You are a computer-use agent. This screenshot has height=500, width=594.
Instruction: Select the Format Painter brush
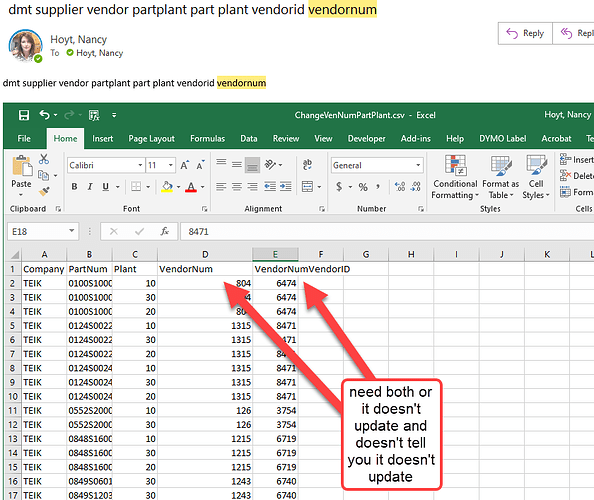point(44,192)
